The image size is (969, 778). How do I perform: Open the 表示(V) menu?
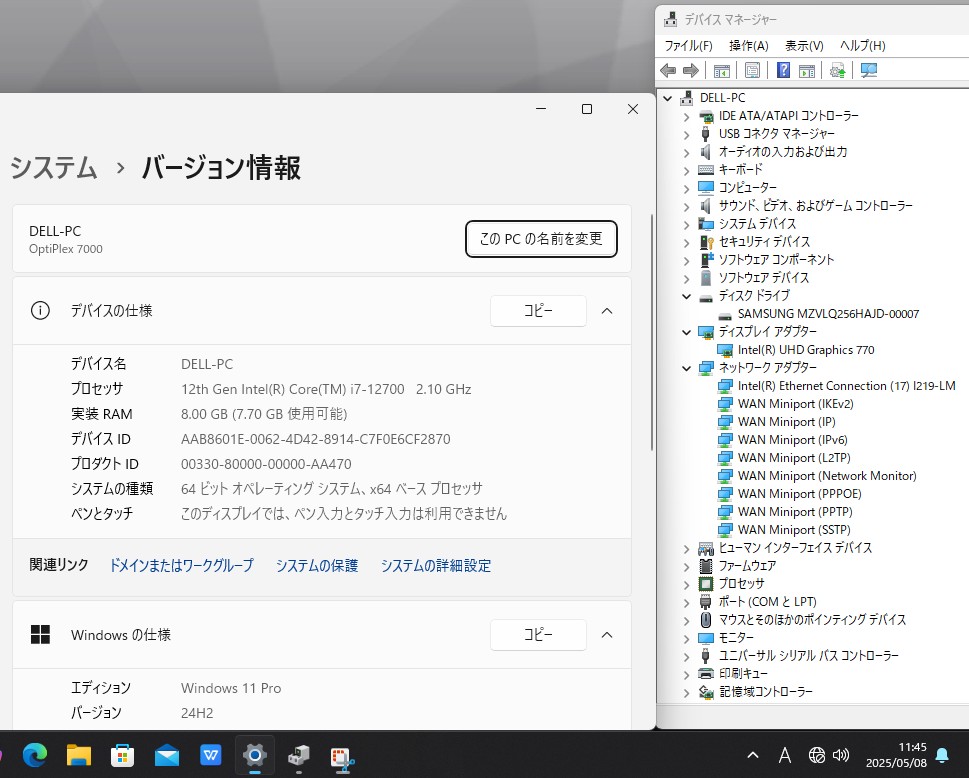coord(804,46)
